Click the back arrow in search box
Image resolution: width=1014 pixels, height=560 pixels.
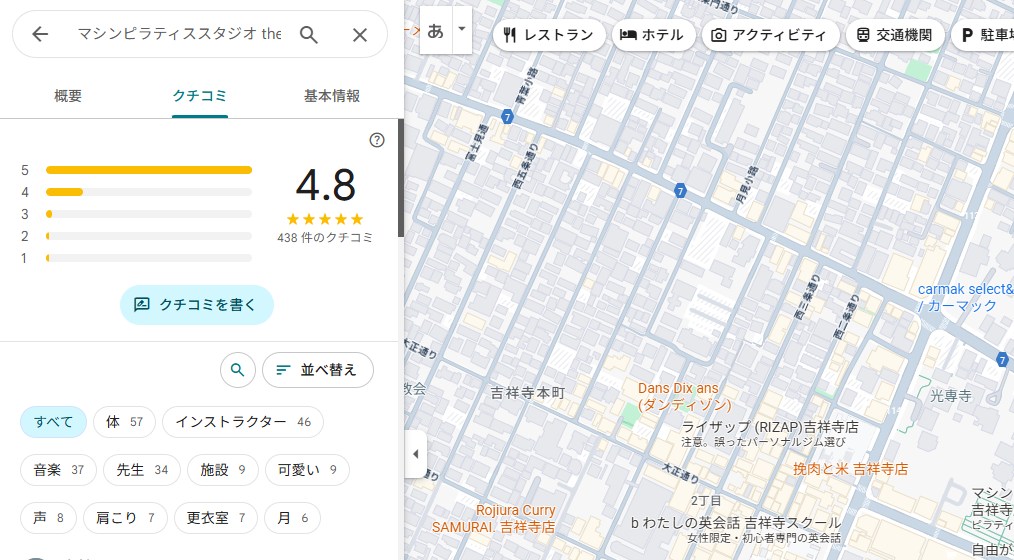click(40, 35)
